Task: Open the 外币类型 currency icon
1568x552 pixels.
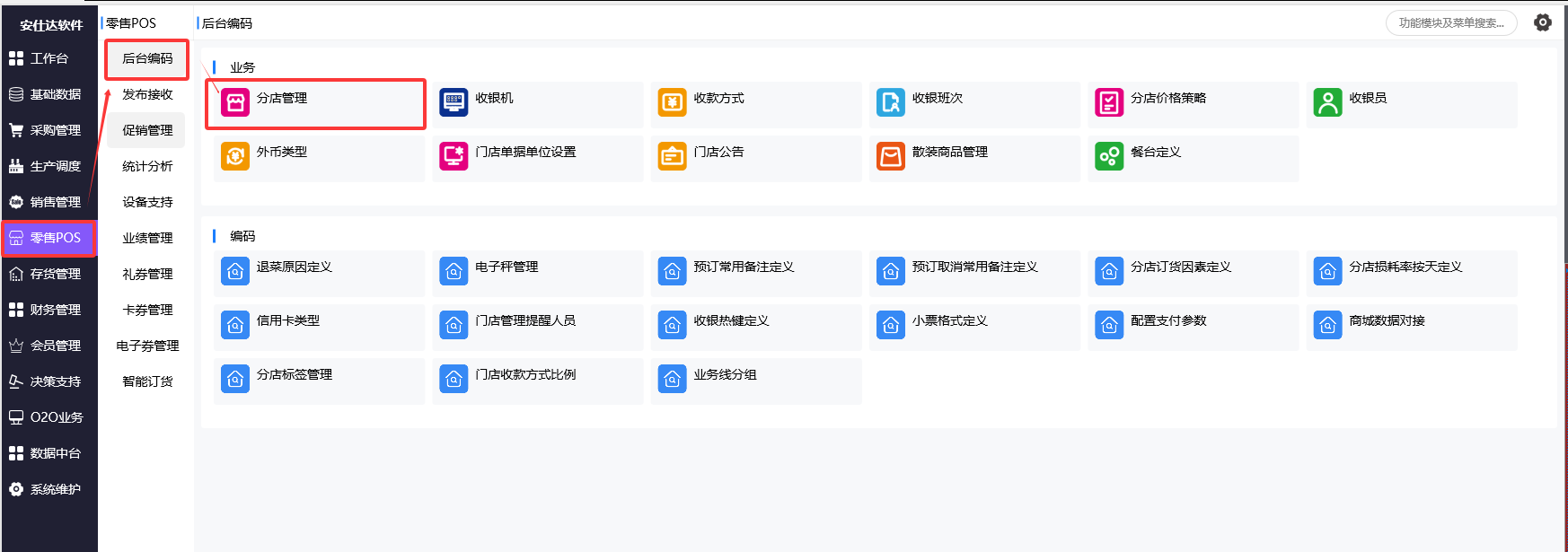Action: point(235,157)
